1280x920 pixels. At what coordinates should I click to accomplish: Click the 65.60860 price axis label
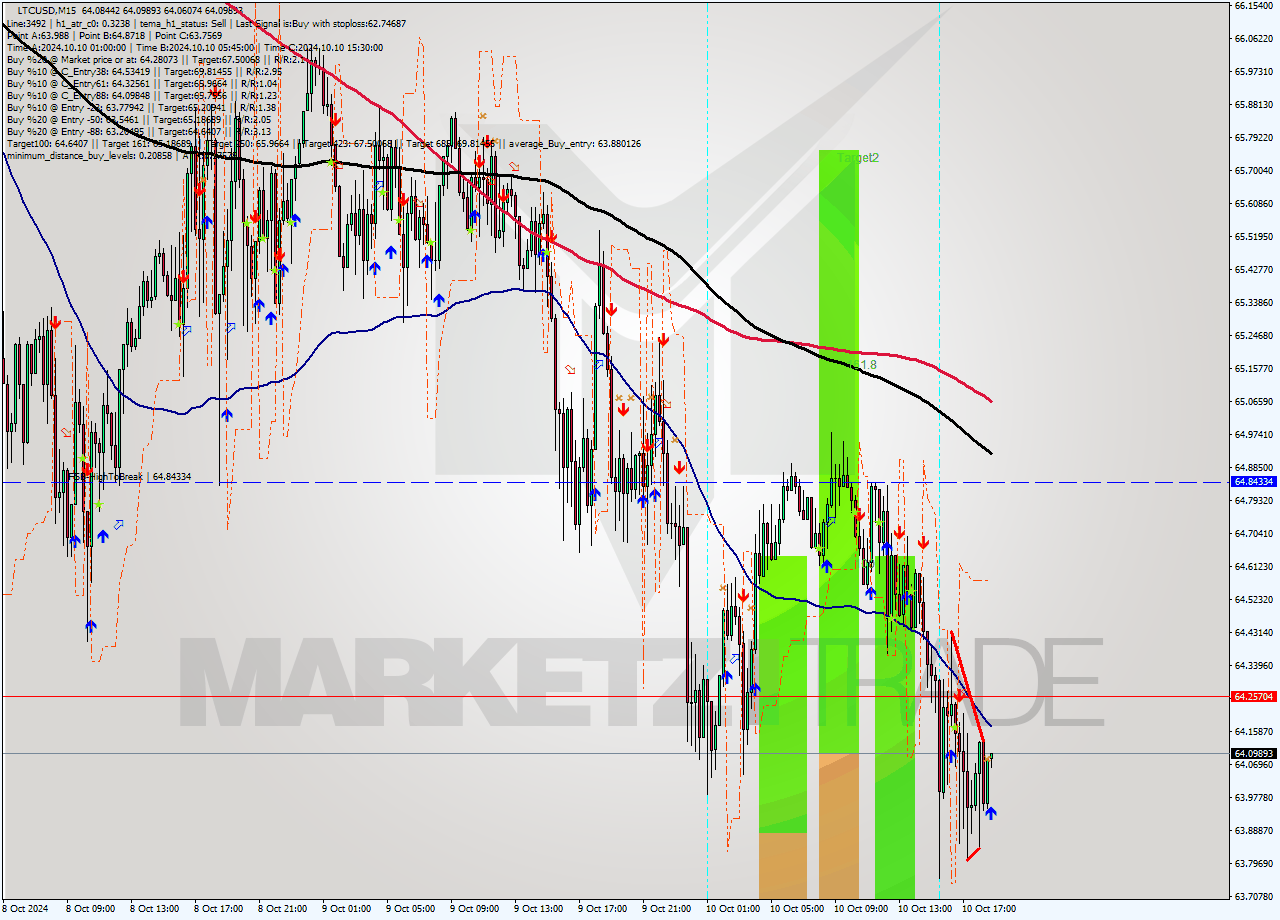(1254, 203)
